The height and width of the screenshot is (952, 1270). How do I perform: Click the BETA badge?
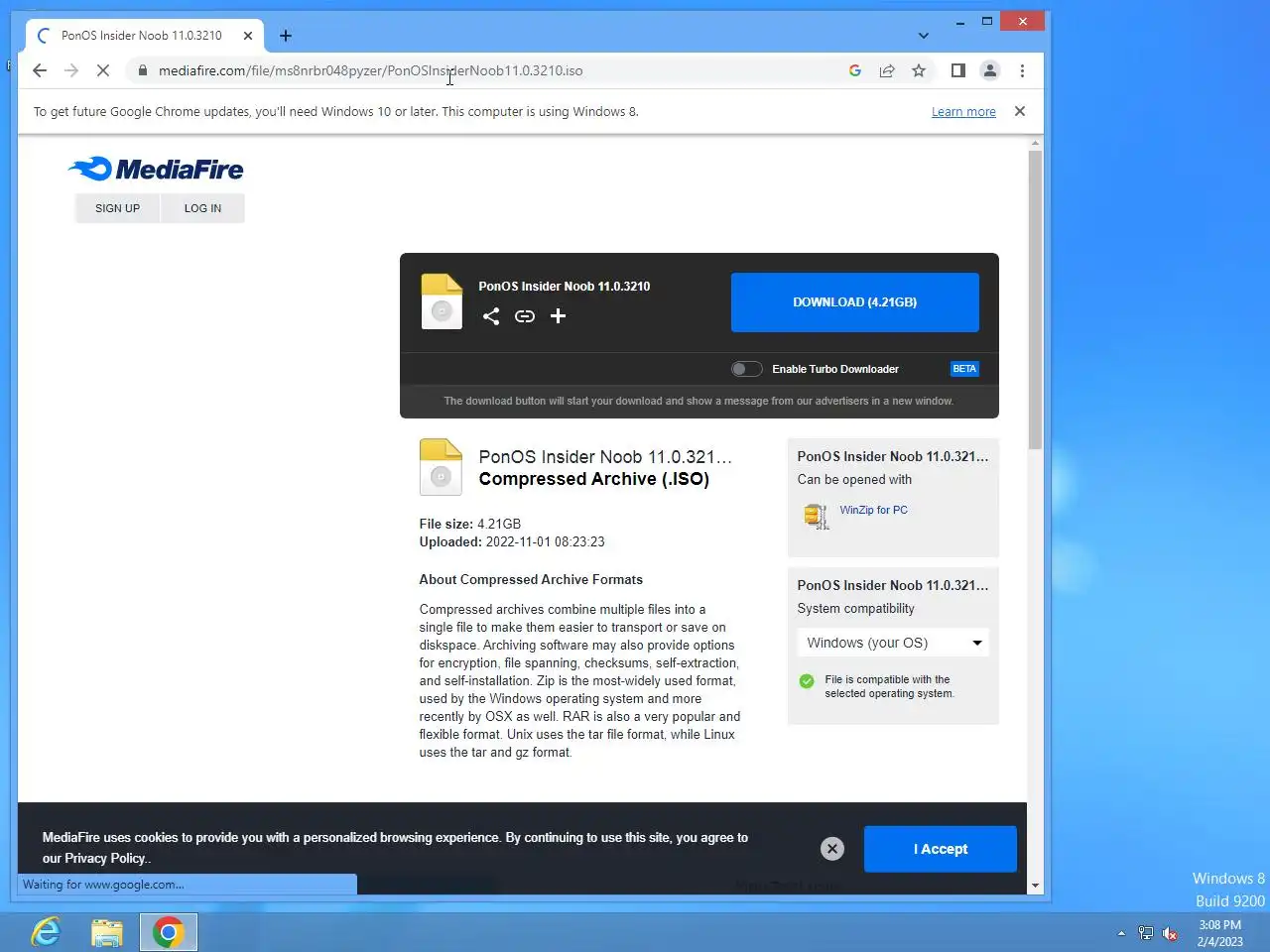click(x=964, y=369)
